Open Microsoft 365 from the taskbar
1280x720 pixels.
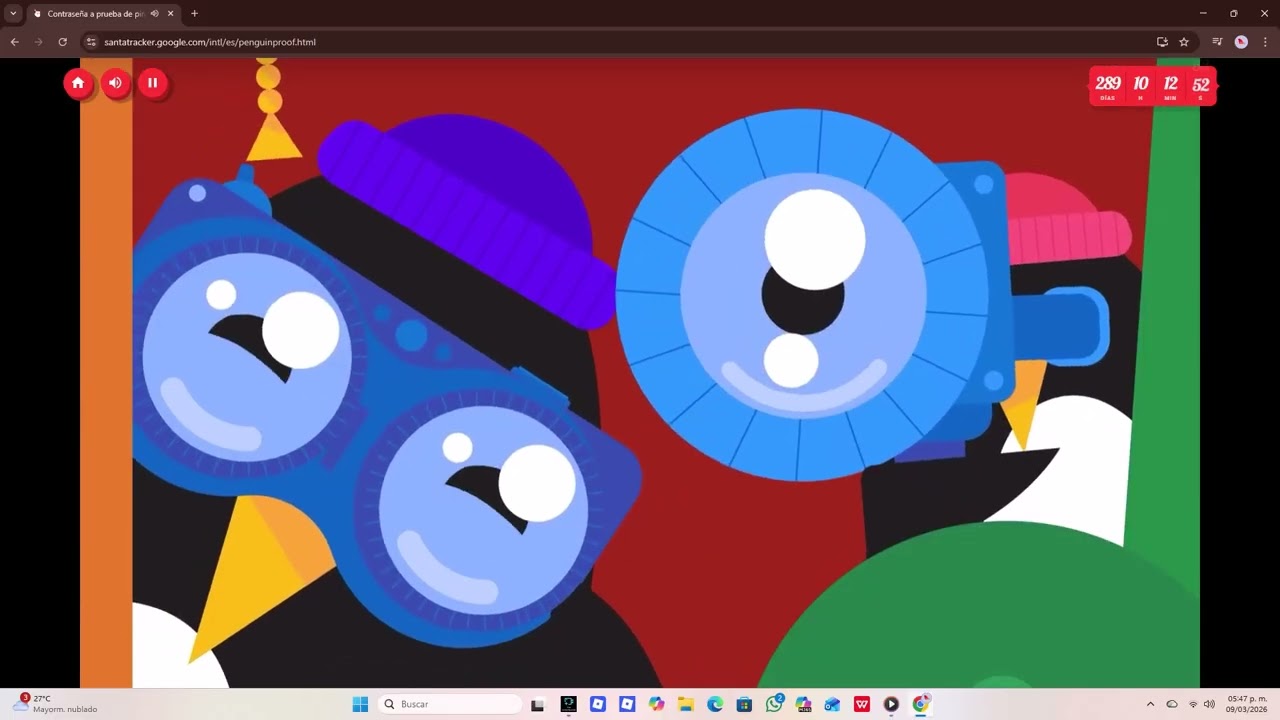coord(803,704)
